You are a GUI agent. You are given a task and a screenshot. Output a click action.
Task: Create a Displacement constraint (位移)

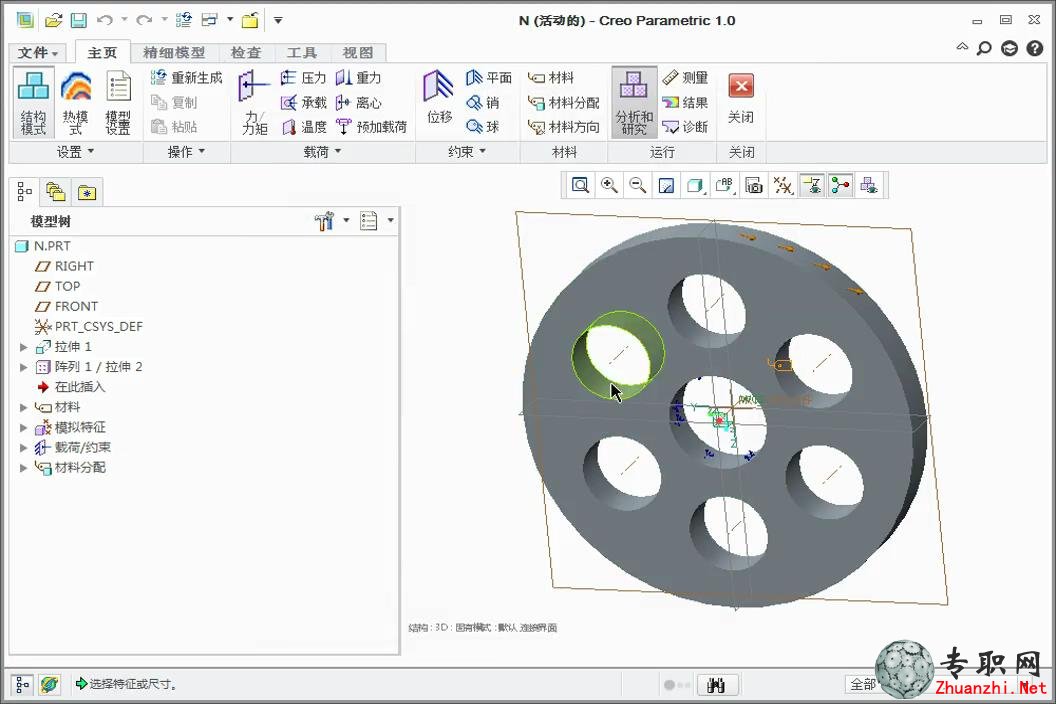coord(439,98)
